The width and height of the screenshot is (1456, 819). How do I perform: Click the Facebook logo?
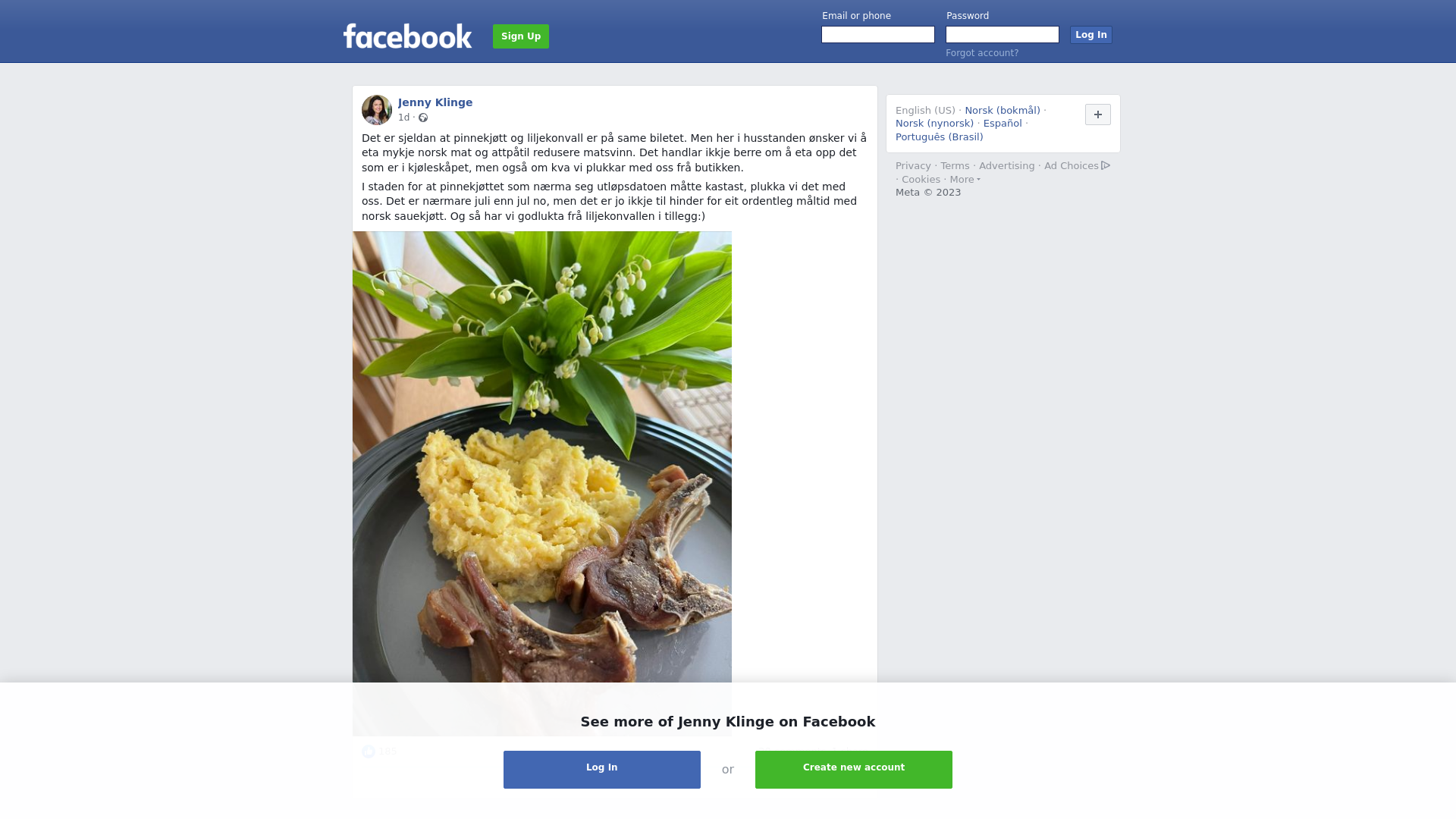407,36
